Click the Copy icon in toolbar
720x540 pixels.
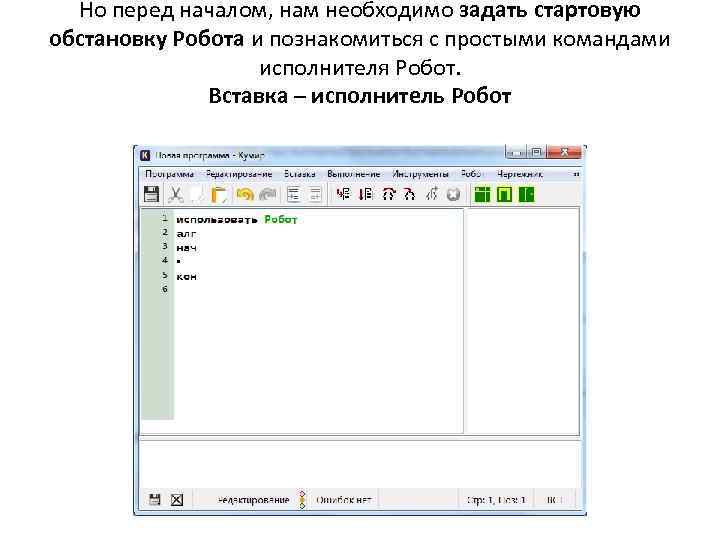[x=197, y=194]
